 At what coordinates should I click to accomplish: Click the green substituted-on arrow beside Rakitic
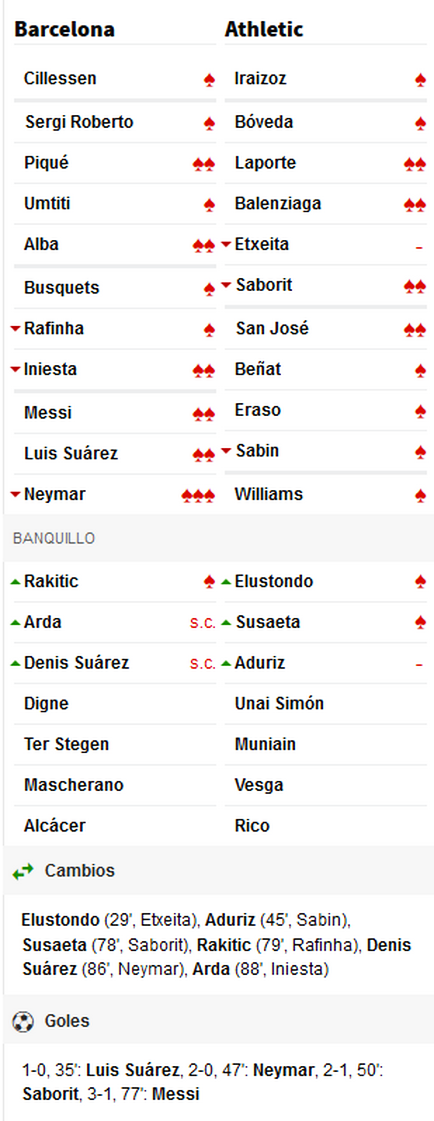(x=16, y=581)
